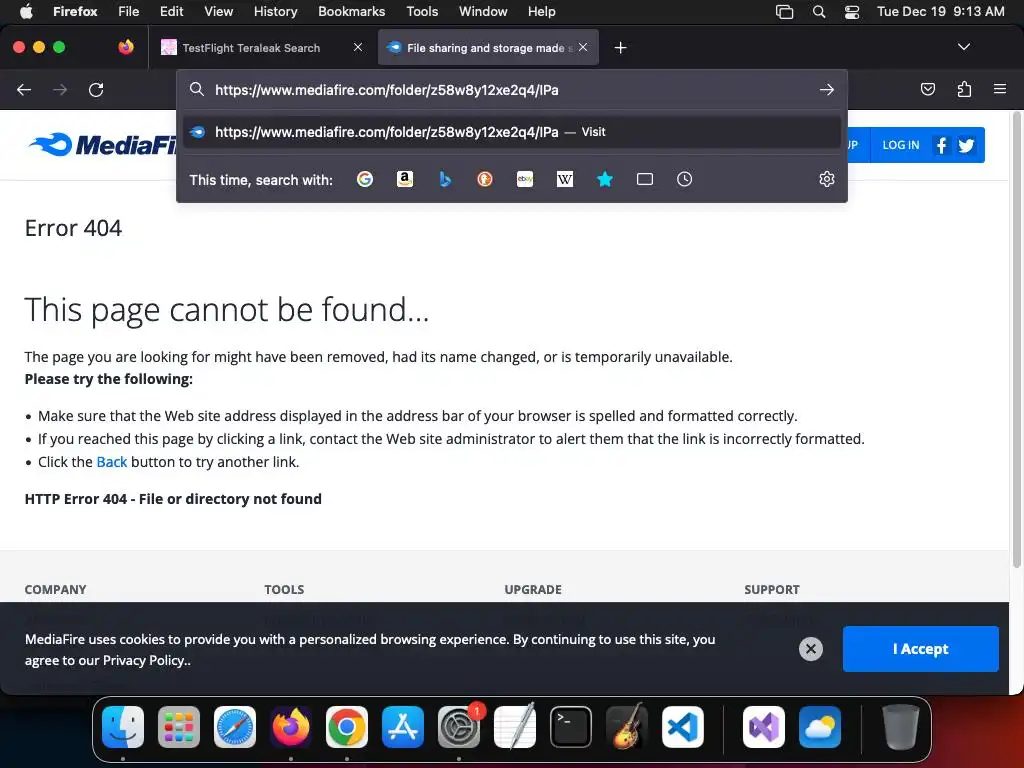1024x768 pixels.
Task: Open Google Chrome from the dock
Action: point(347,727)
